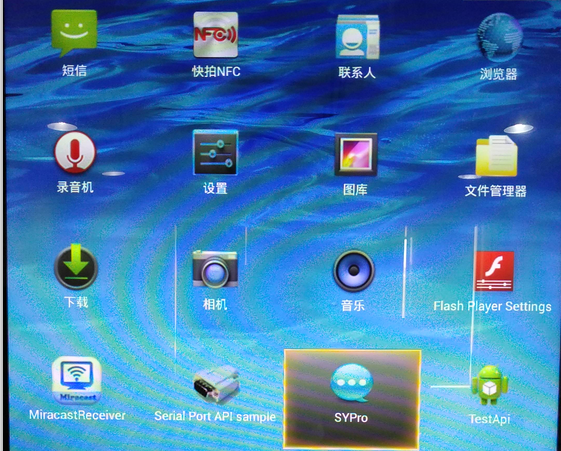Tap the MiracastReceiver text label
Image resolution: width=561 pixels, height=451 pixels.
pyautogui.click(x=77, y=415)
